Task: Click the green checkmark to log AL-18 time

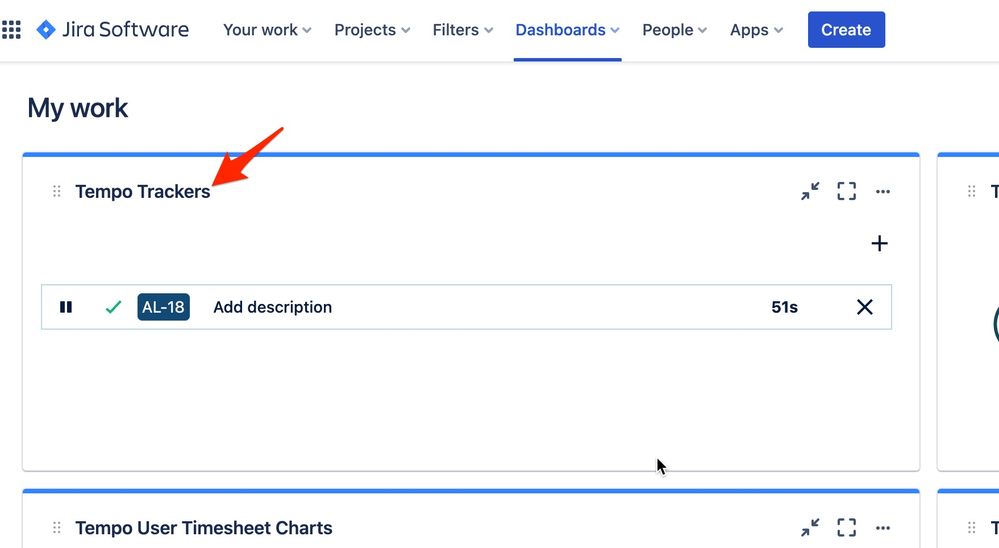Action: [x=113, y=307]
